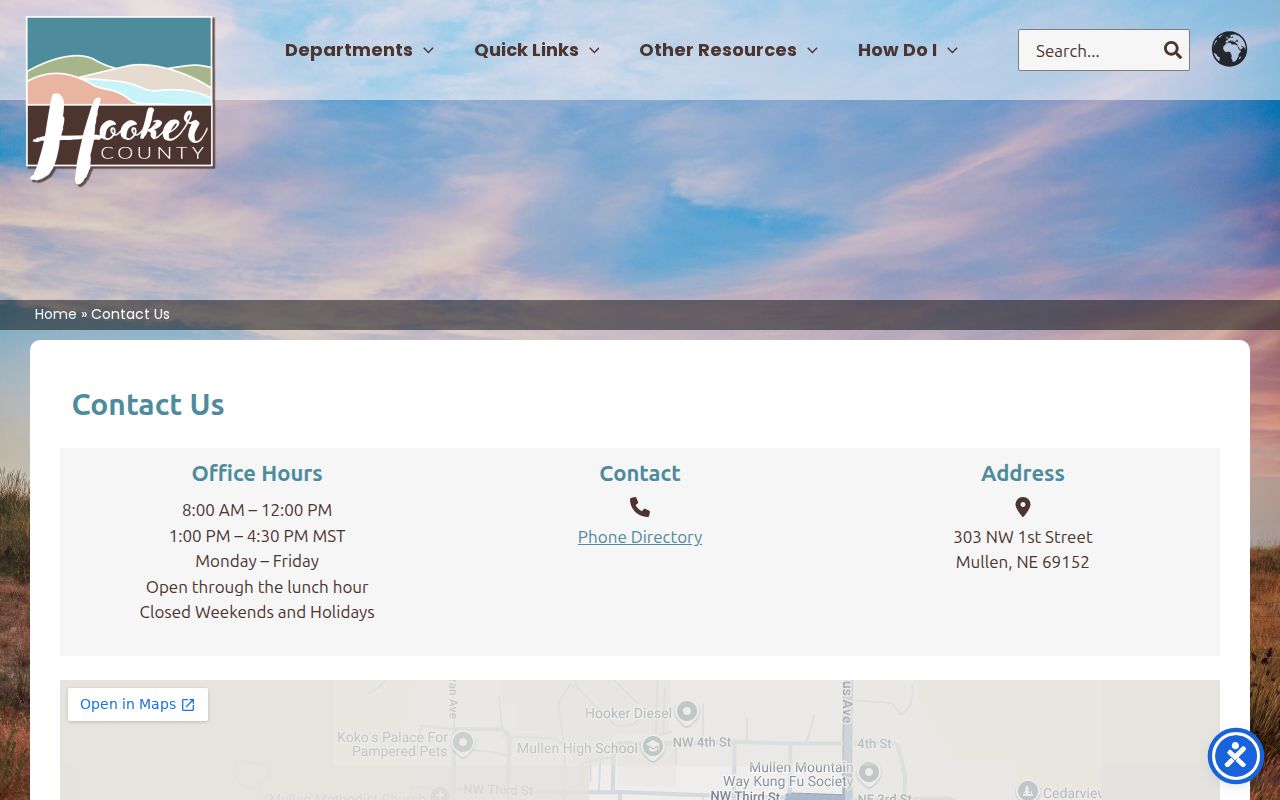
Task: Click the search magnifier icon
Action: point(1172,50)
